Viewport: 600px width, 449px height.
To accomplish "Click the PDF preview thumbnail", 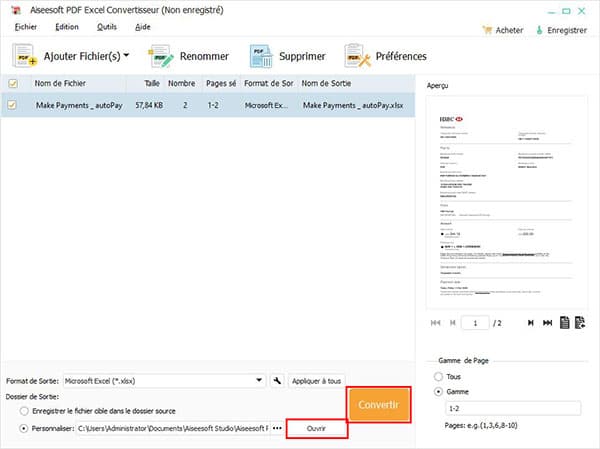I will [x=507, y=203].
